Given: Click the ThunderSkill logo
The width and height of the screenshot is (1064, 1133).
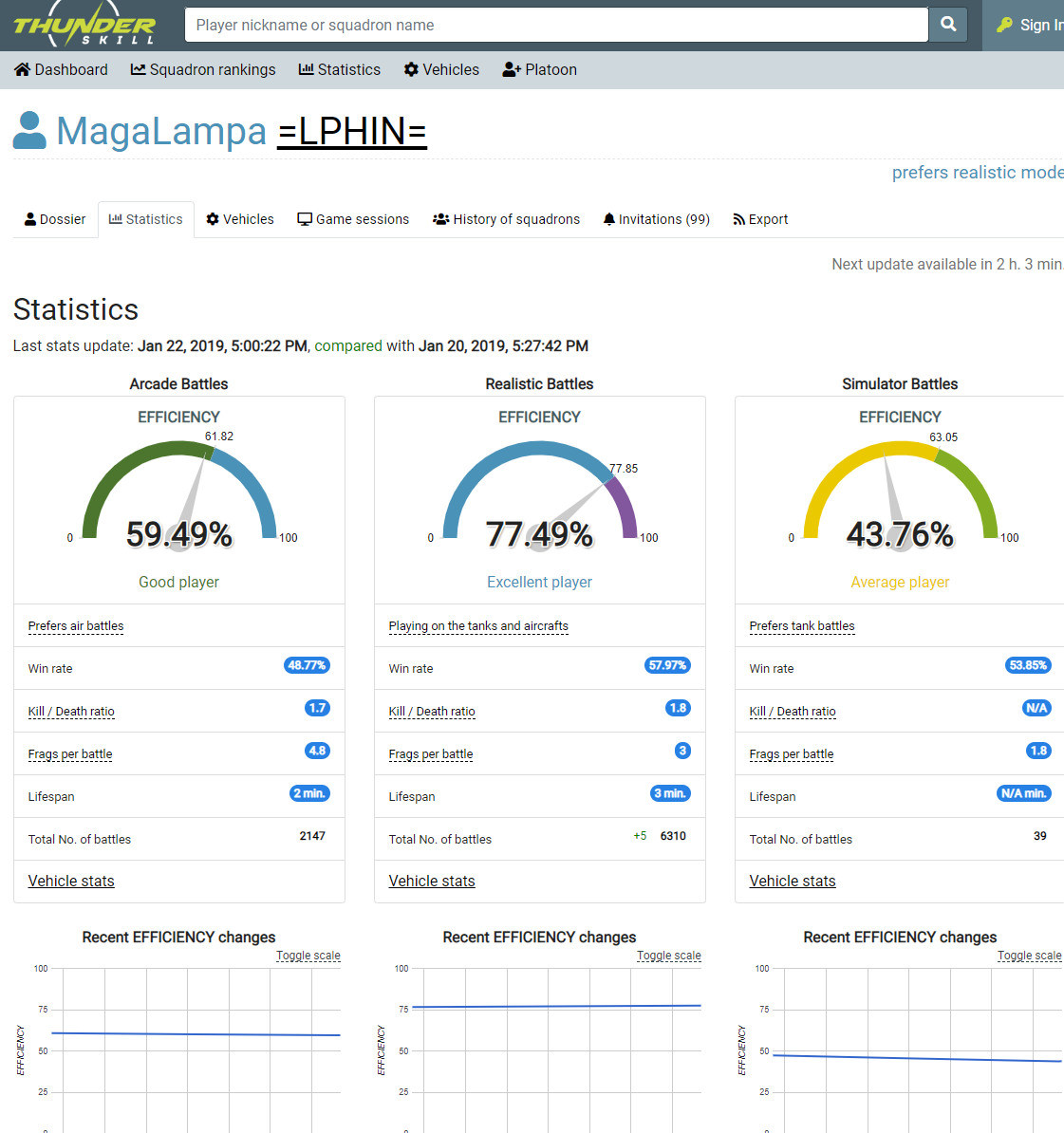Looking at the screenshot, I should [x=84, y=25].
